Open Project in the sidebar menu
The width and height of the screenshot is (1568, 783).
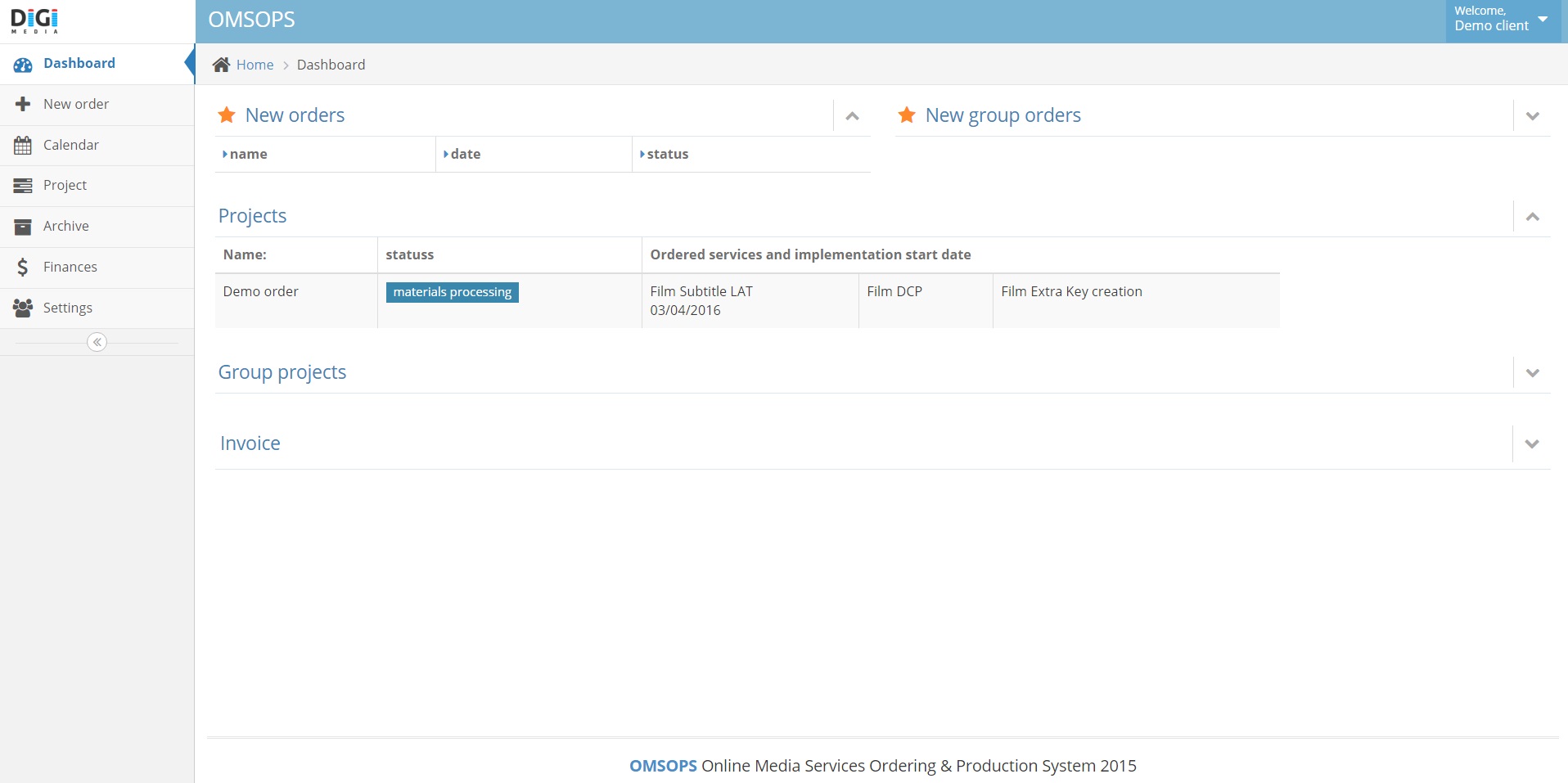65,186
